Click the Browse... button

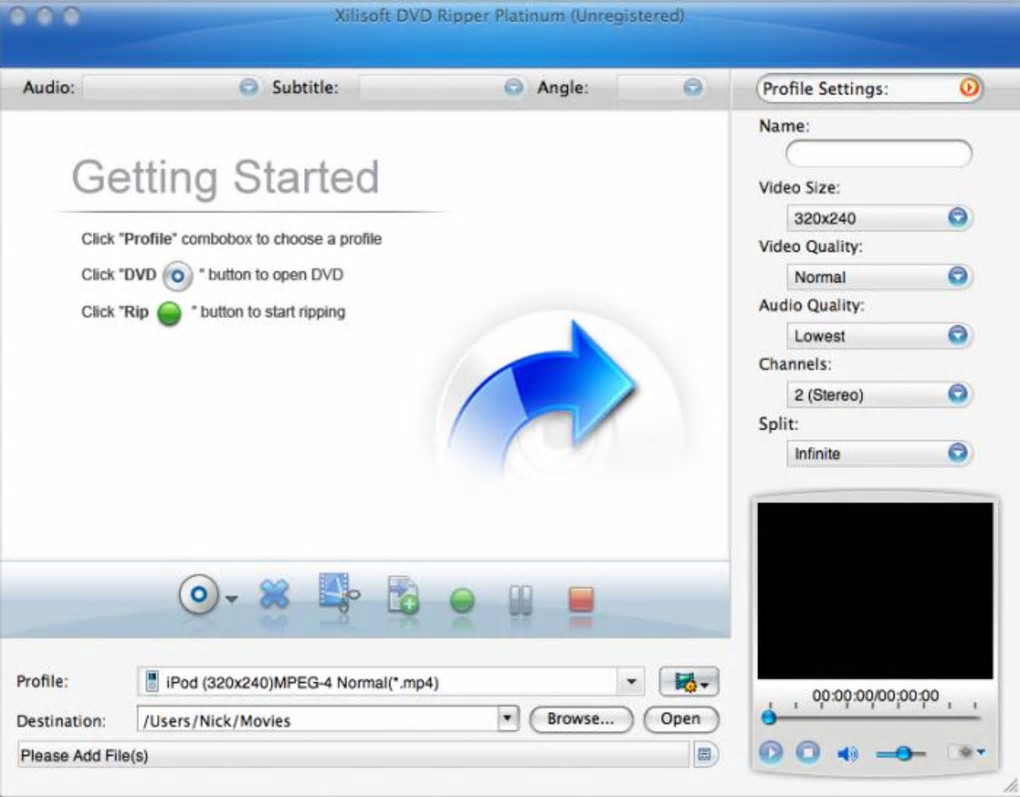[581, 719]
